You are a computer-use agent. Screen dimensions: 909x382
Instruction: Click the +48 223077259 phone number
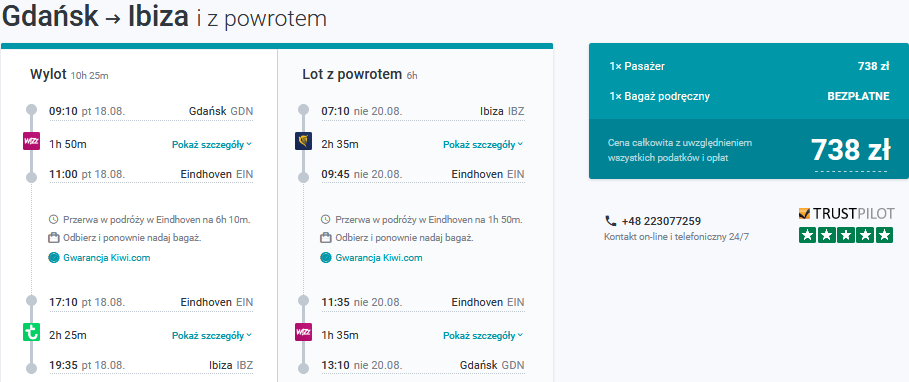click(x=661, y=221)
